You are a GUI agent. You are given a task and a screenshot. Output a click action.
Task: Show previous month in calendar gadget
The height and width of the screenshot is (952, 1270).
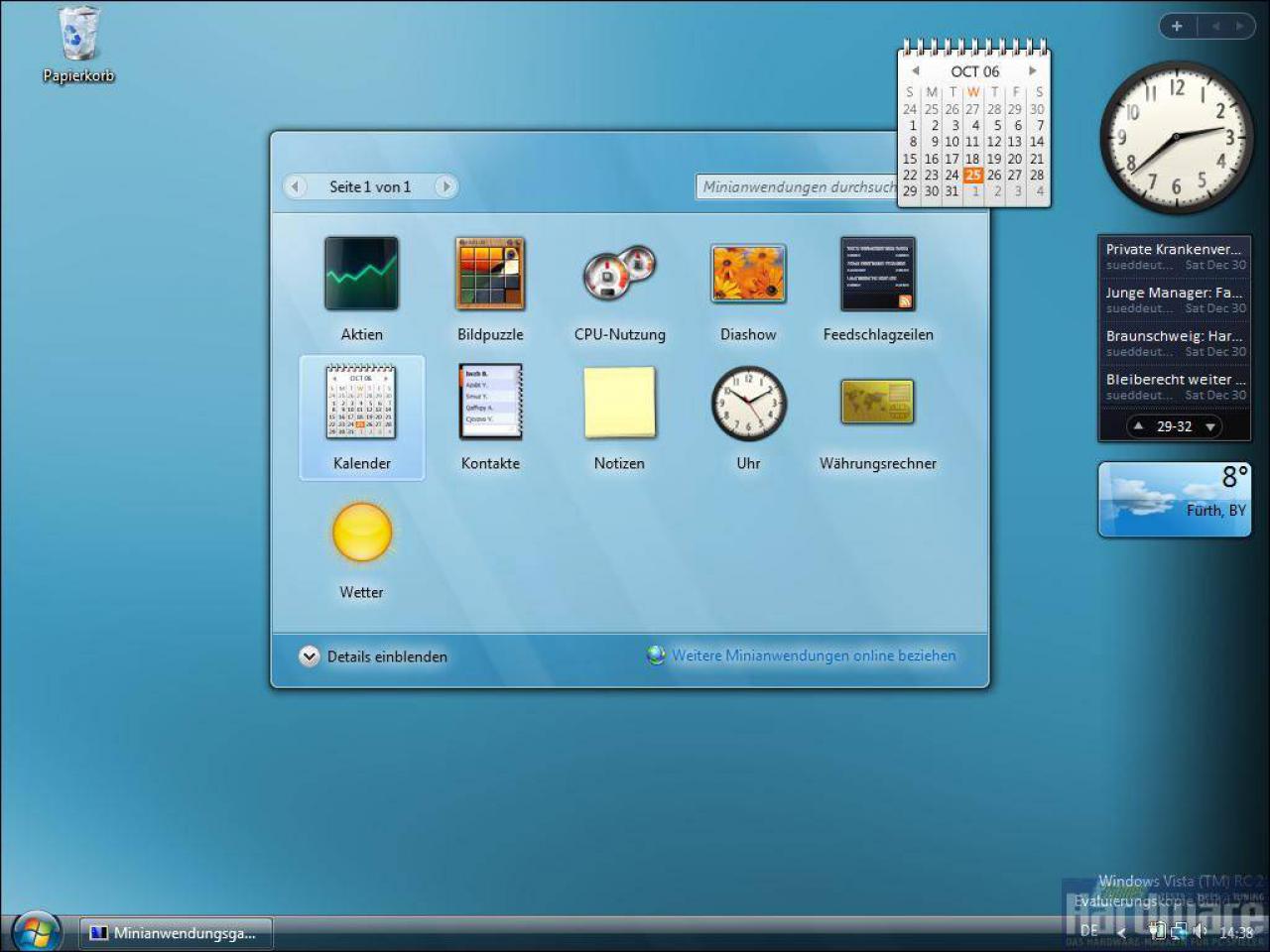pos(915,71)
